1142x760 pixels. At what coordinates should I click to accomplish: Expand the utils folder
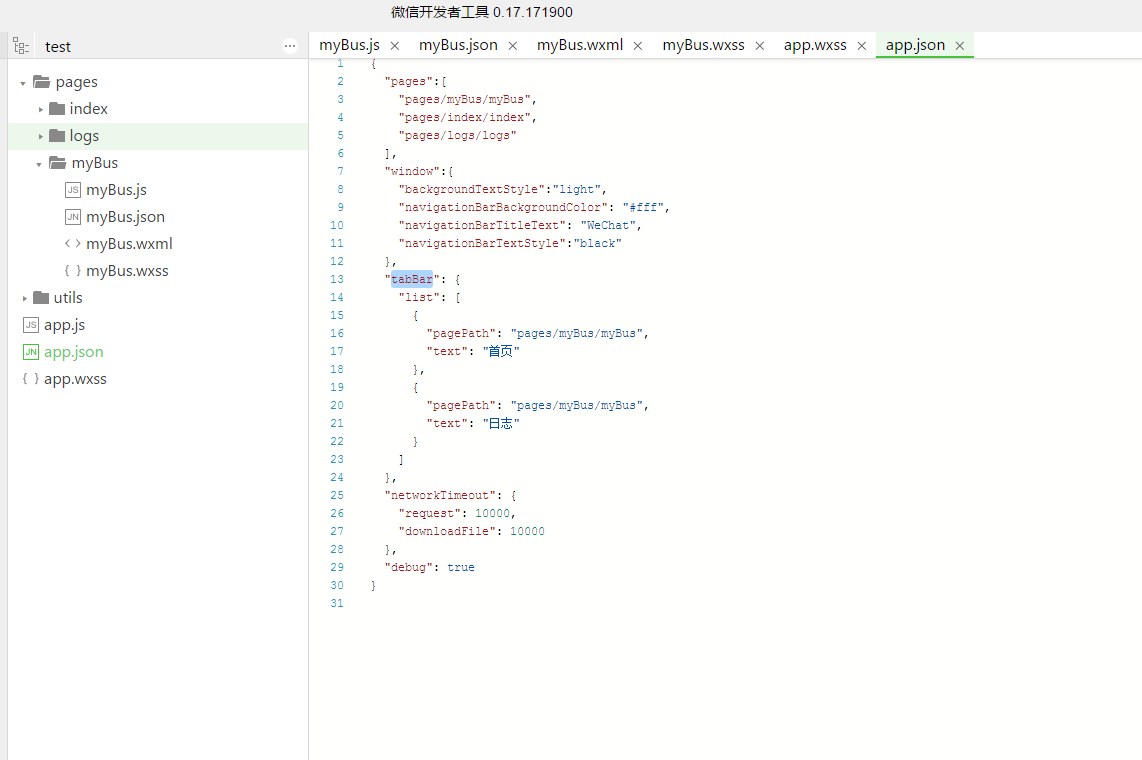click(25, 298)
